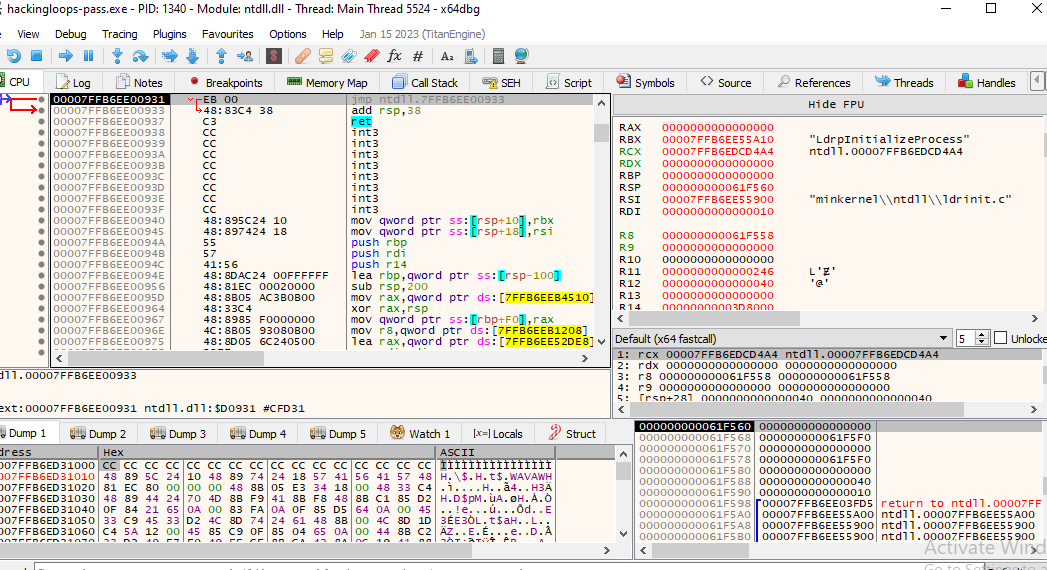Image resolution: width=1047 pixels, height=570 pixels.
Task: Click the fx Functions icon
Action: [394, 56]
